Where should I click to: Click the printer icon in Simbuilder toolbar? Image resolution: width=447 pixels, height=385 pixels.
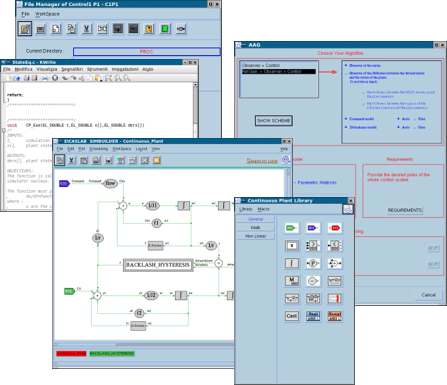96,160
